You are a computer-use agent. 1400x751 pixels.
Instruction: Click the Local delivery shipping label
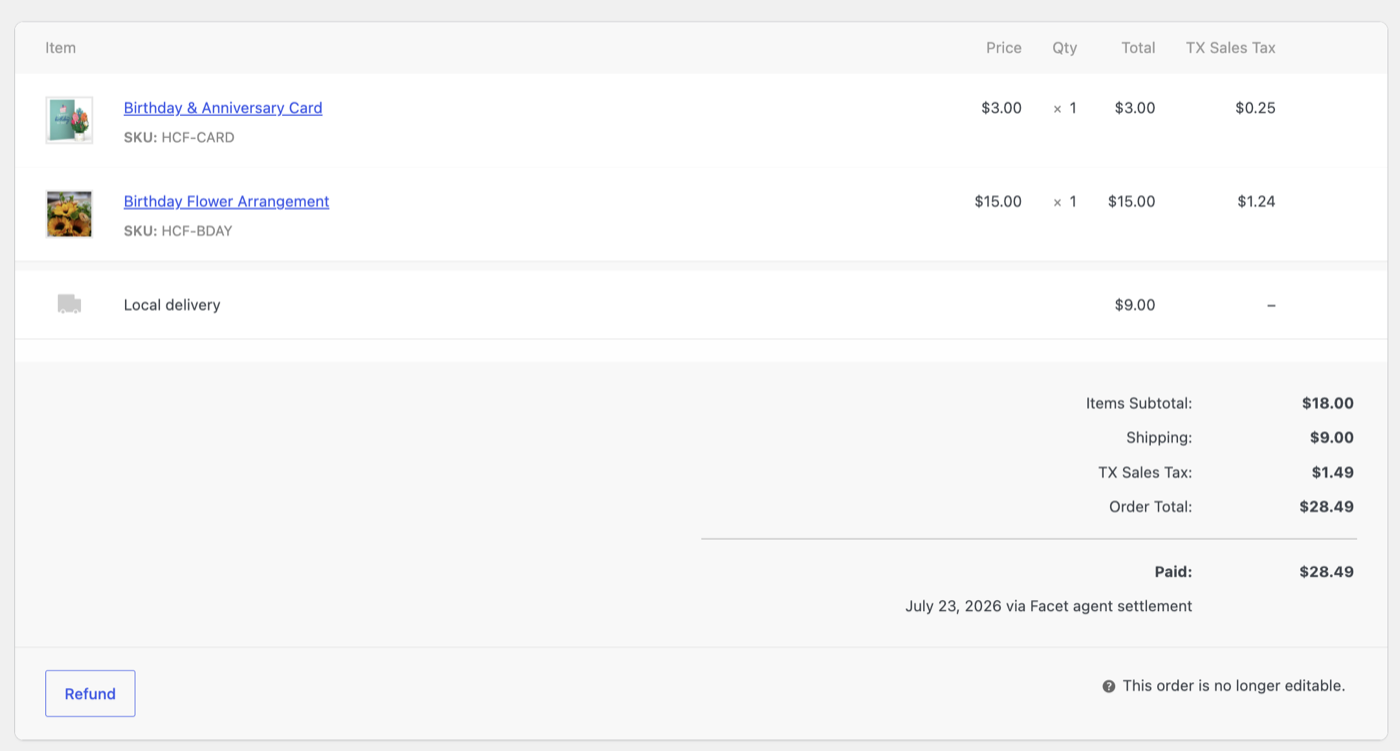(x=172, y=305)
